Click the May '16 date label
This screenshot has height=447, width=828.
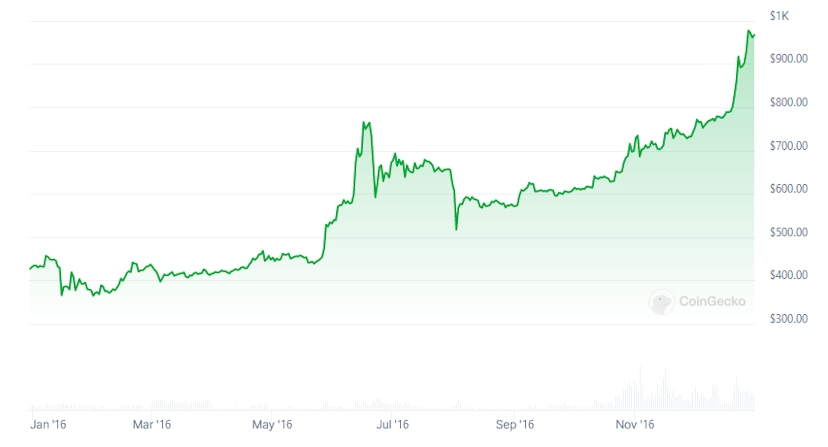pos(271,424)
